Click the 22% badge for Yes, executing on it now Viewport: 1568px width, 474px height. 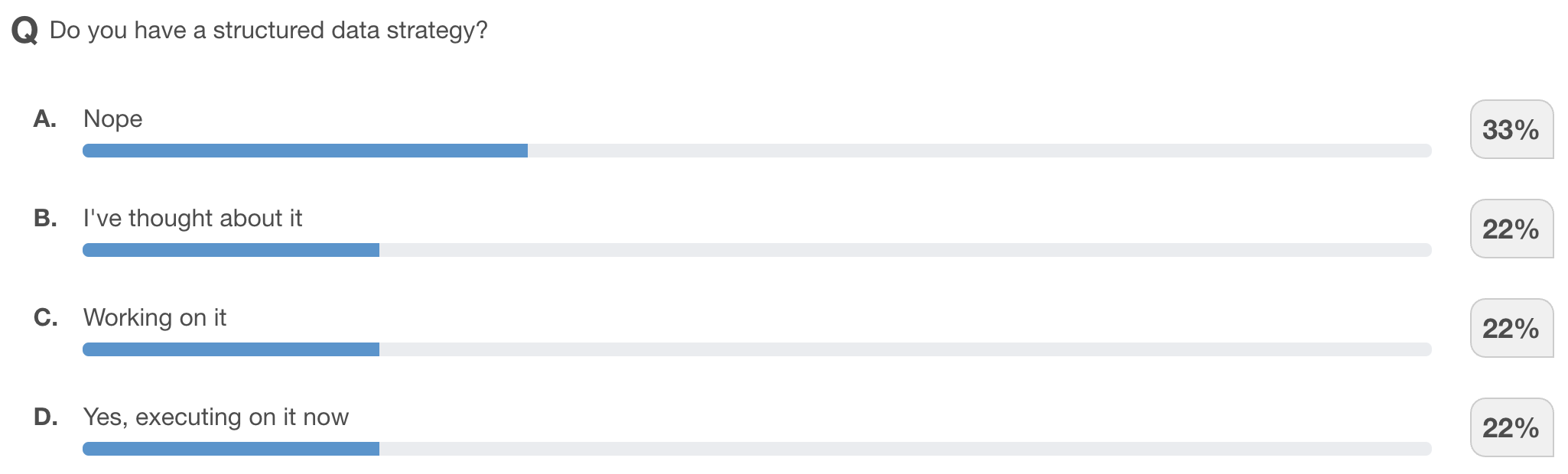click(1511, 428)
